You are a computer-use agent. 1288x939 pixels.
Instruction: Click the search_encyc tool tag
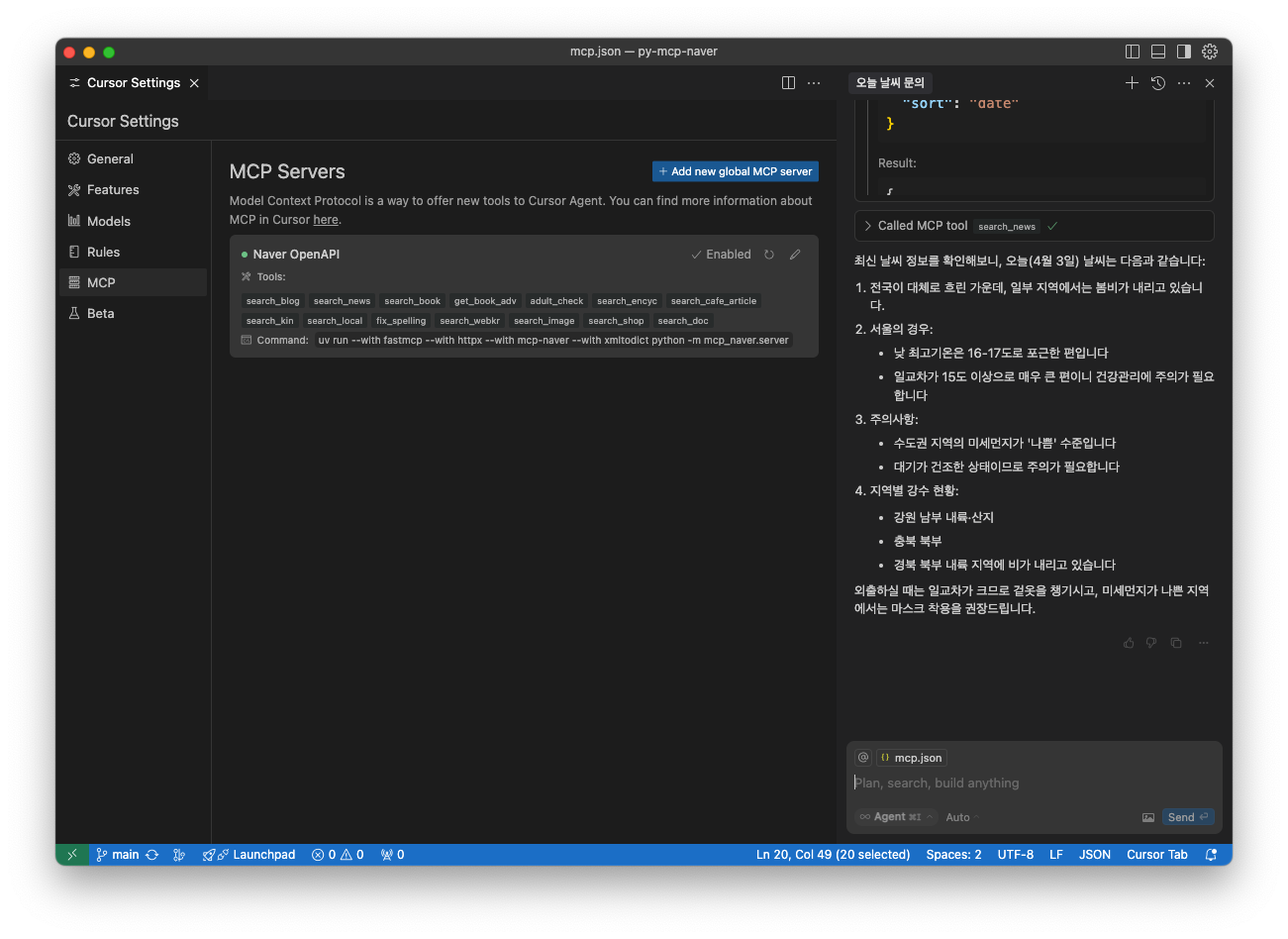(x=627, y=301)
